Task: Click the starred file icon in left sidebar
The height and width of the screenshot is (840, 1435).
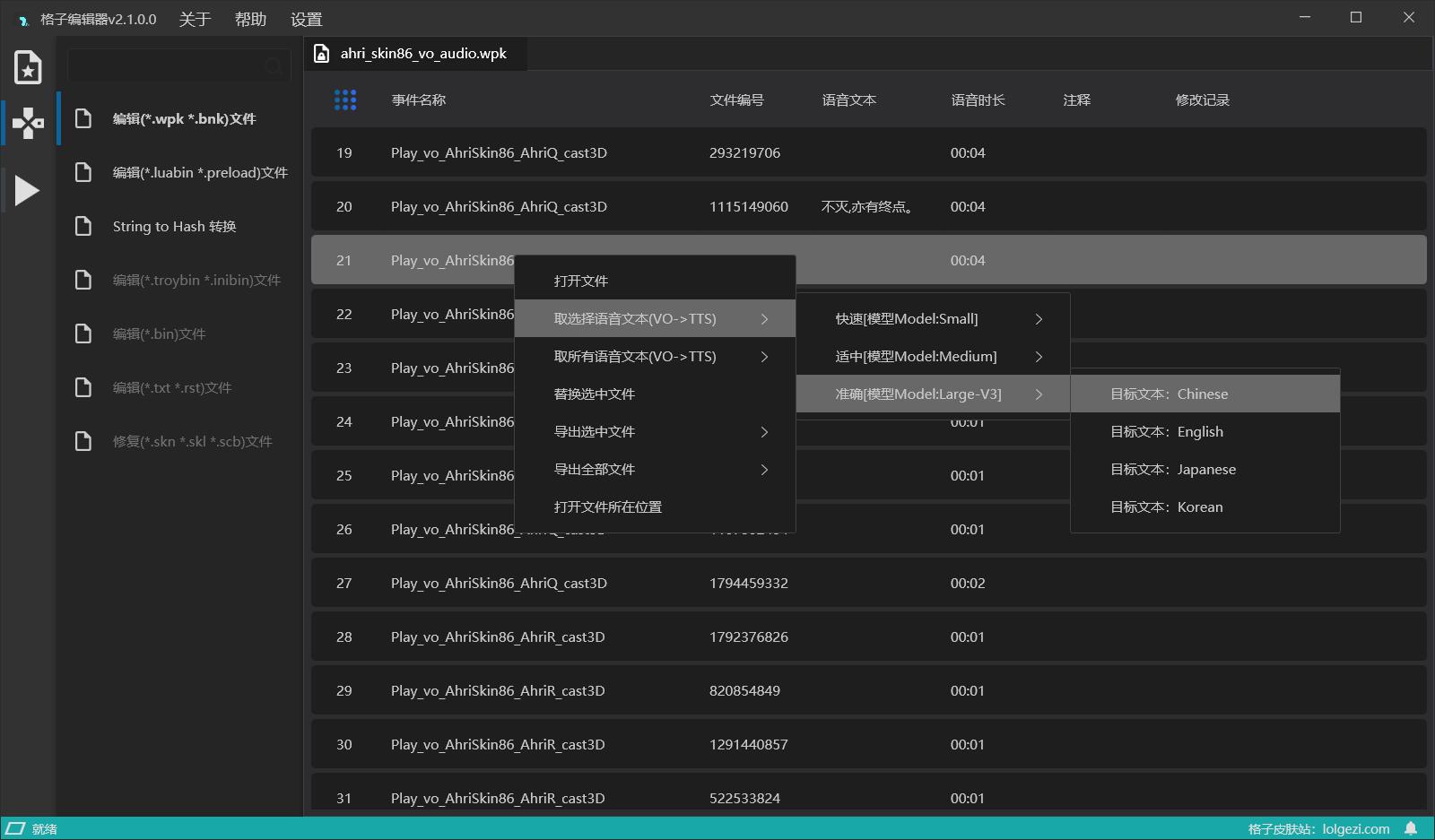Action: pos(28,67)
